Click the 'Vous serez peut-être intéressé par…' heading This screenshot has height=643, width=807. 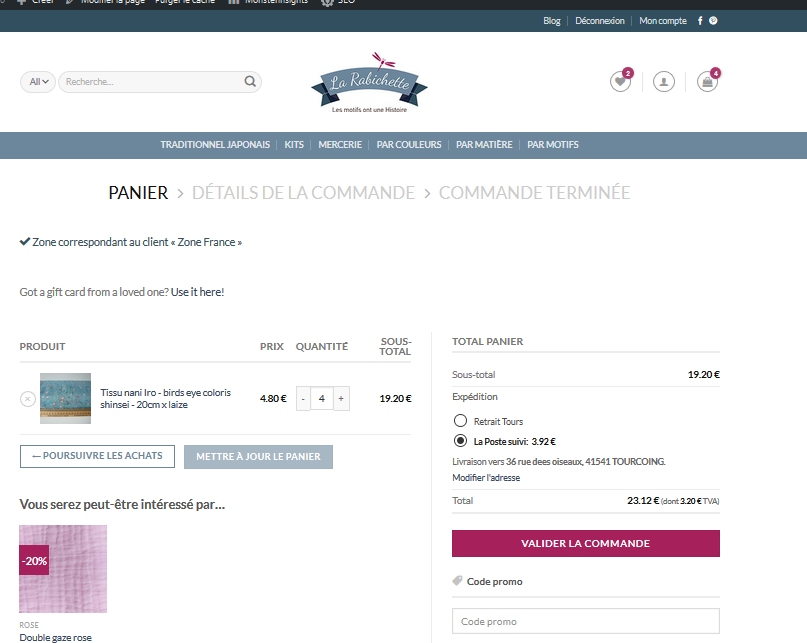coord(122,504)
